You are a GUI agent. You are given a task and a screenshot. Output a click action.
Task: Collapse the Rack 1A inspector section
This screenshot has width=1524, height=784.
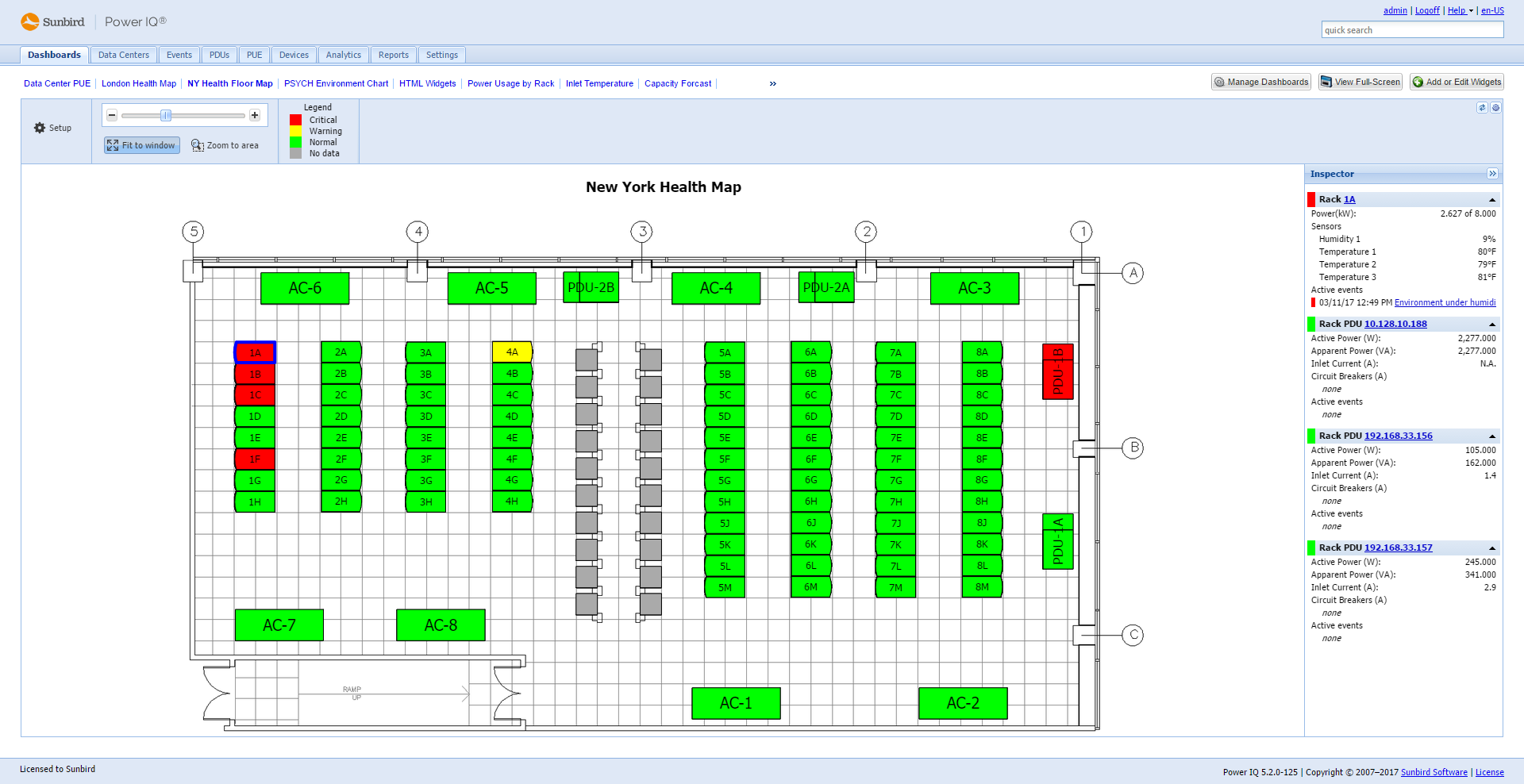click(x=1492, y=199)
